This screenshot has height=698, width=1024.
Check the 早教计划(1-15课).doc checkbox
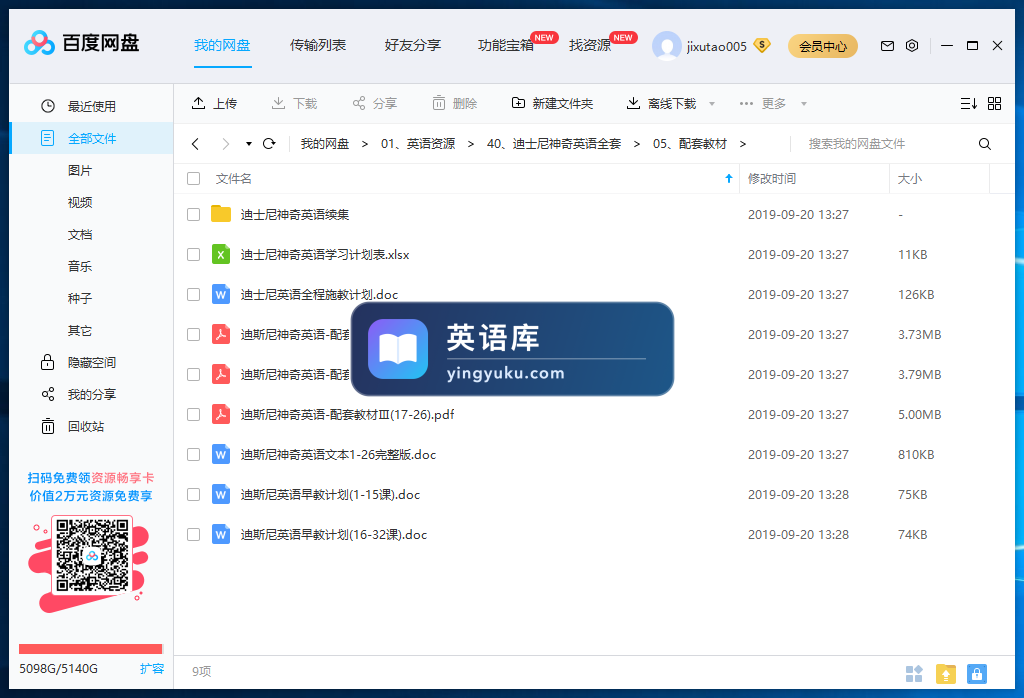(x=193, y=494)
